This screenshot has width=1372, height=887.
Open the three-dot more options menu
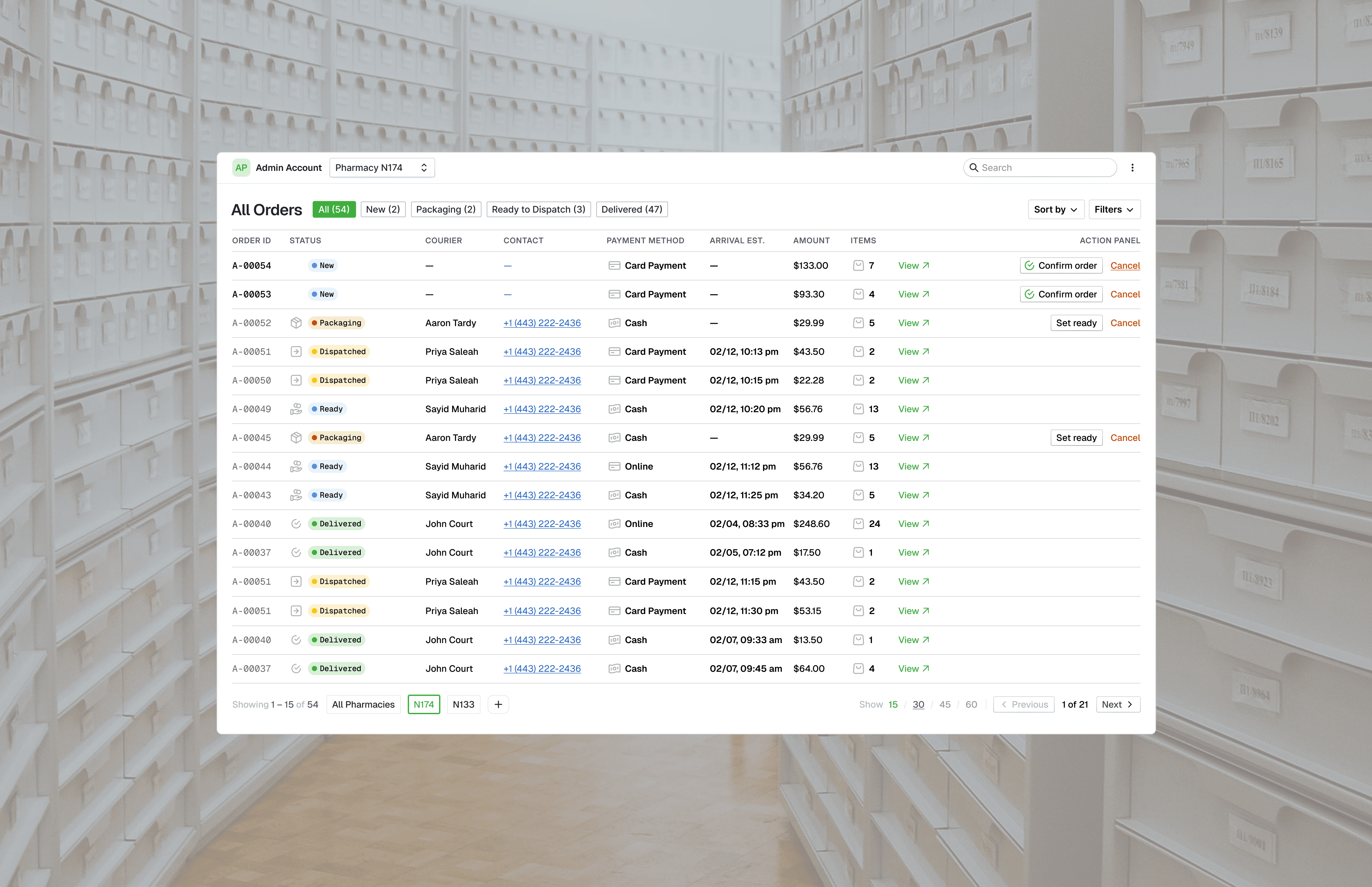[x=1132, y=168]
